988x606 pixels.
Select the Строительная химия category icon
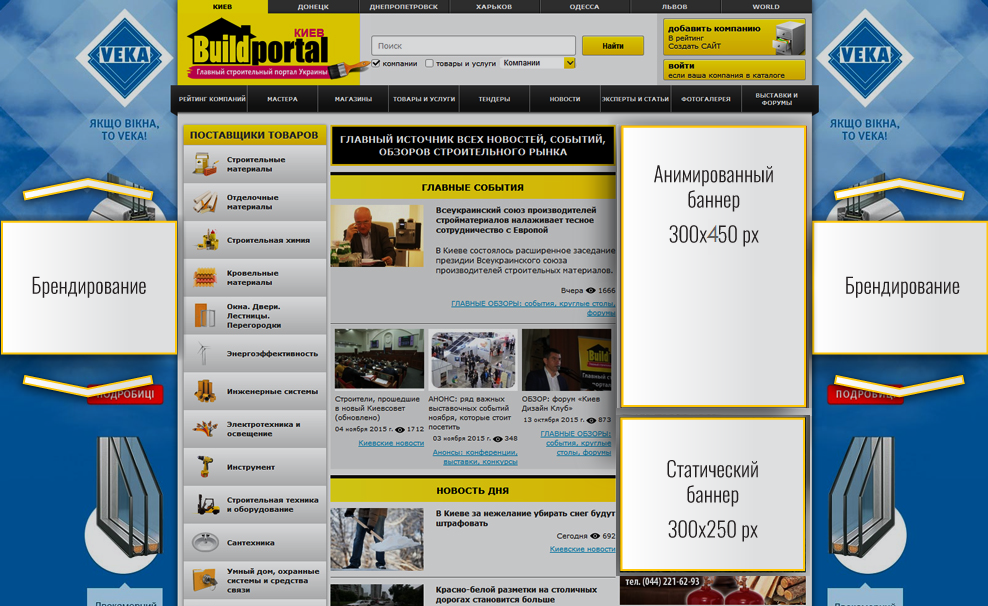point(205,239)
